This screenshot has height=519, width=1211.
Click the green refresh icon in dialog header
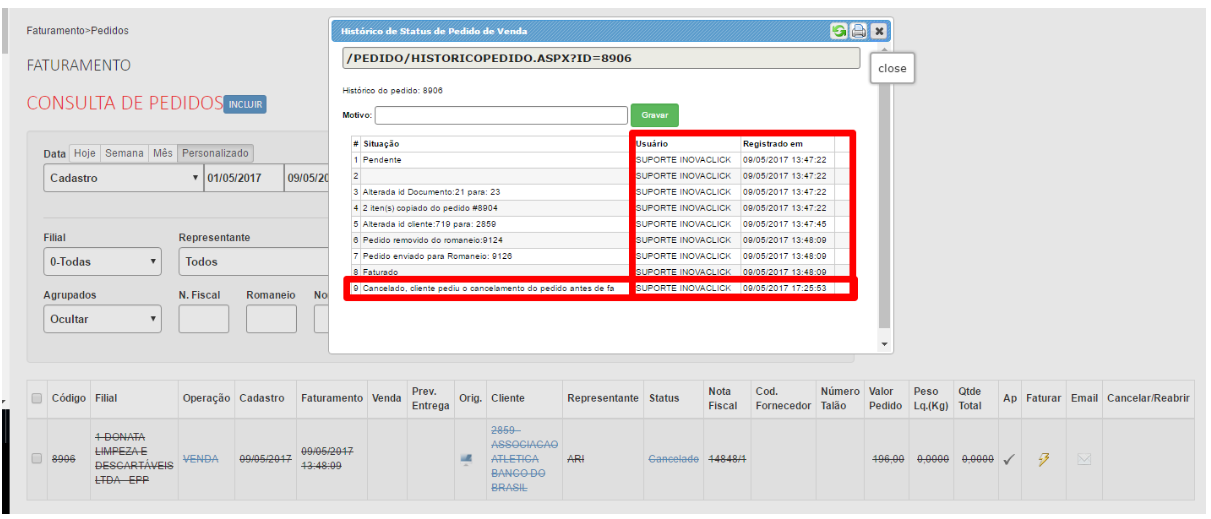point(839,31)
